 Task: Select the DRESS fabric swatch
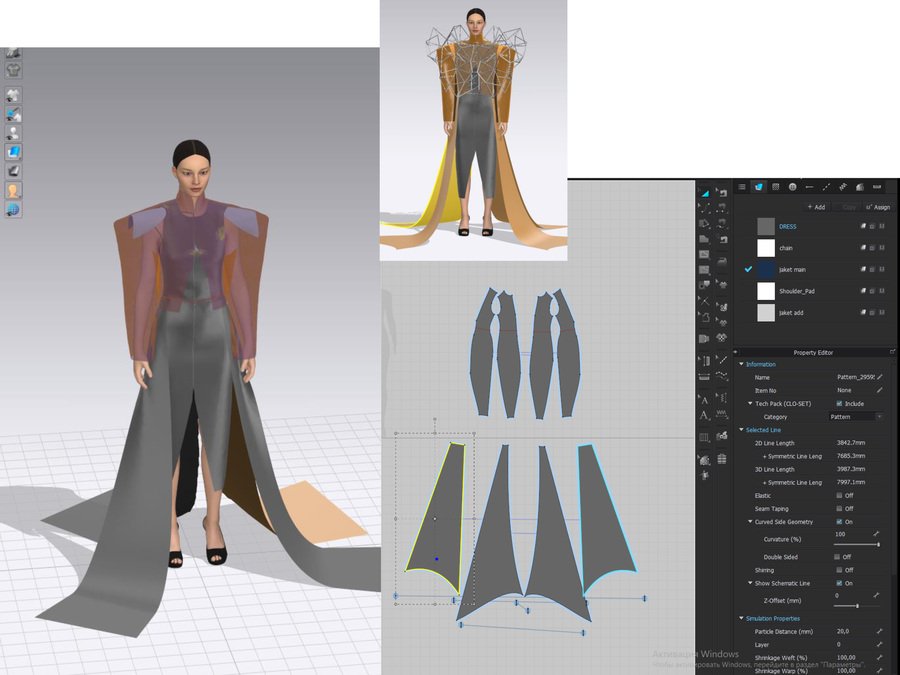pos(766,227)
